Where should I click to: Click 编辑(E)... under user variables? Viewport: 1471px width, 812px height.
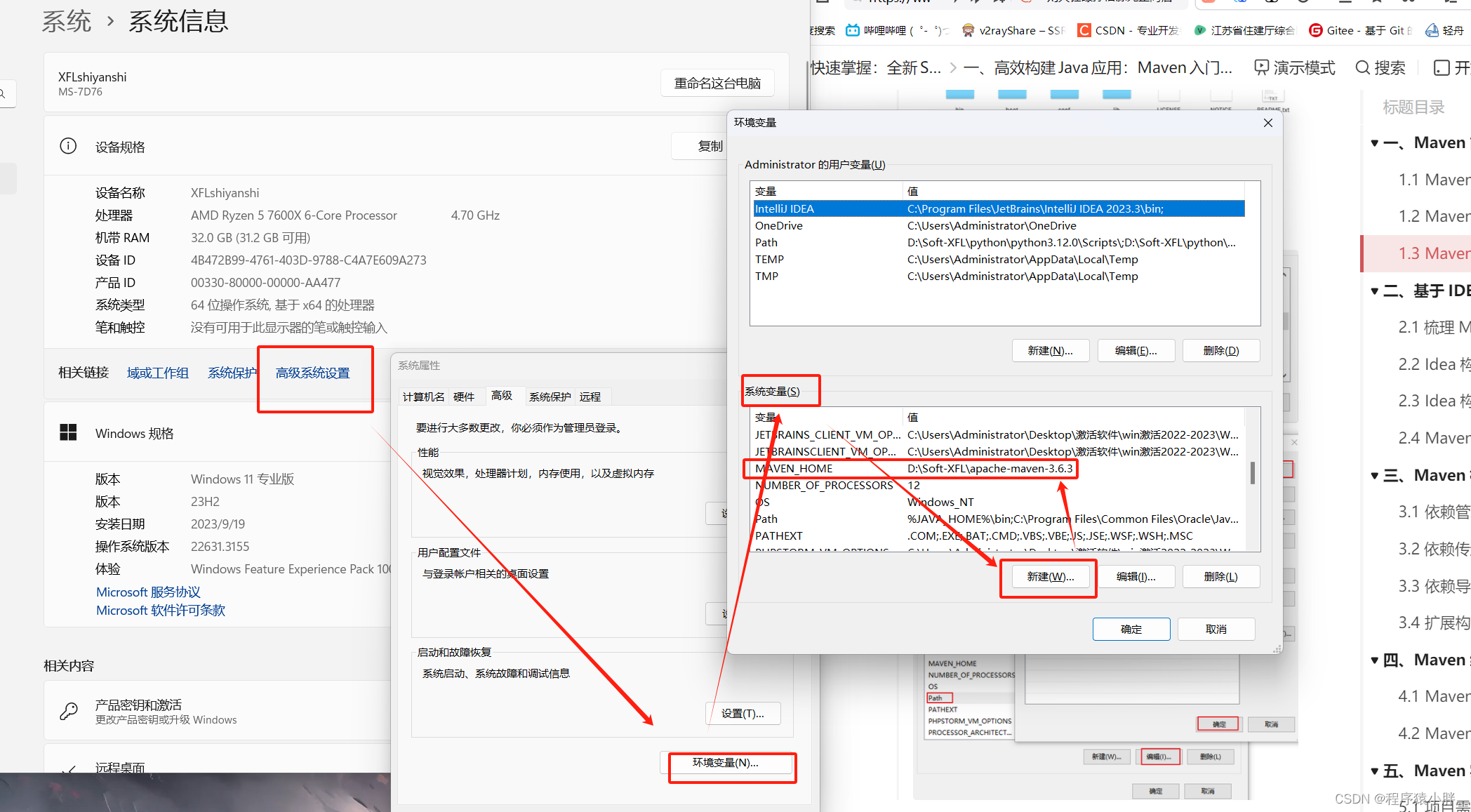[1136, 350]
